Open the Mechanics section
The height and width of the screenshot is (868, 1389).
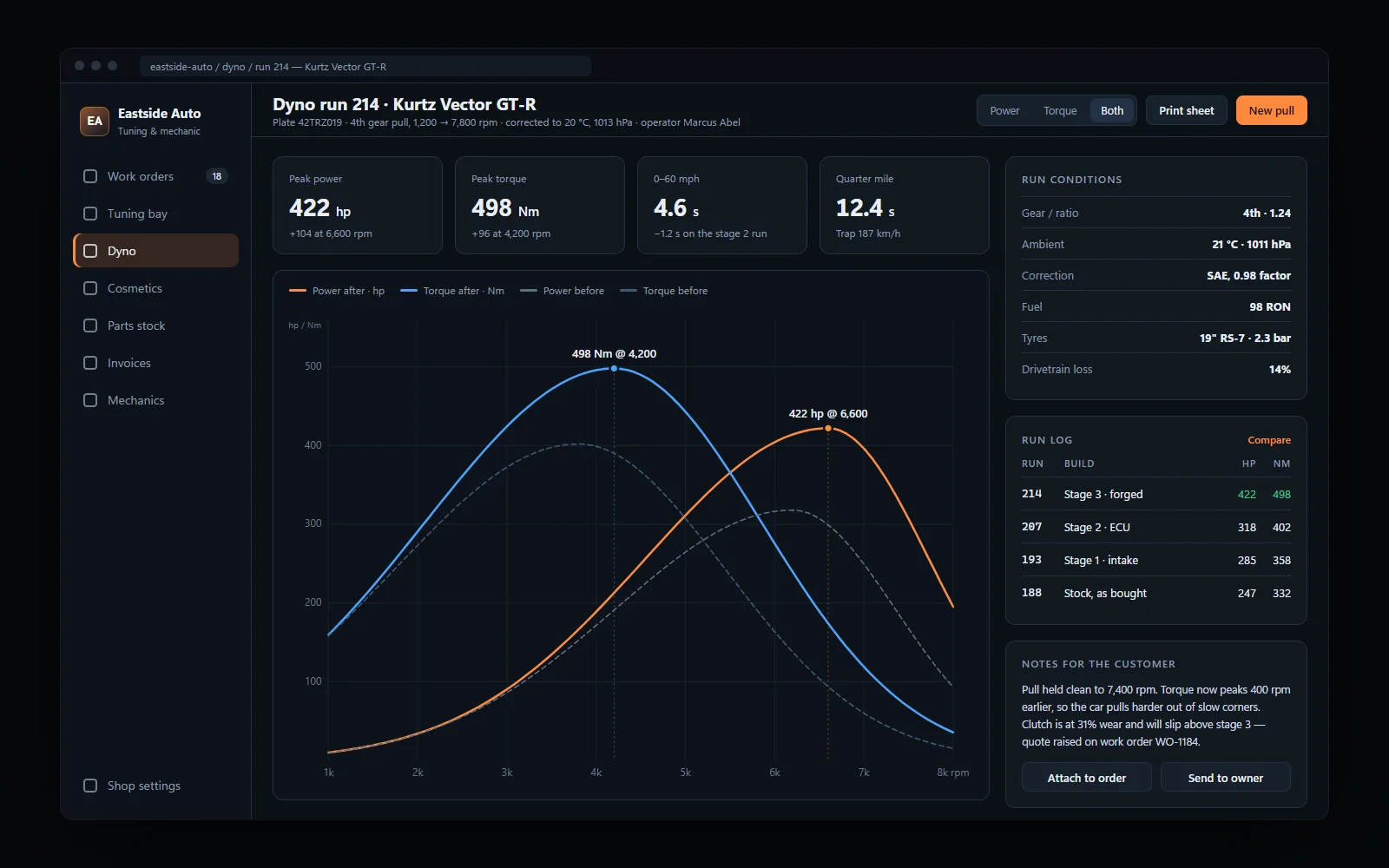click(156, 400)
